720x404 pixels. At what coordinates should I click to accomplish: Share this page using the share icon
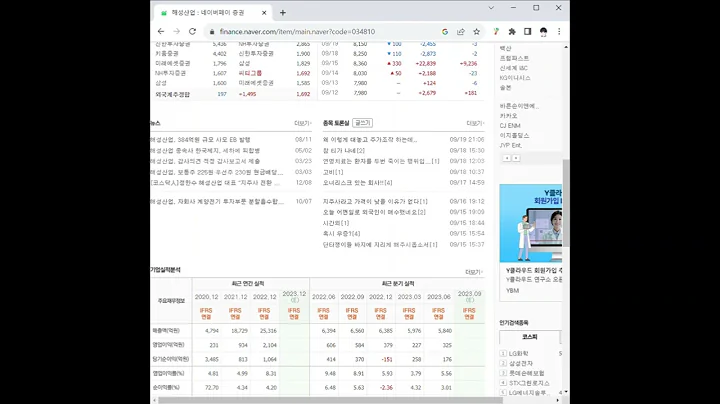[461, 32]
